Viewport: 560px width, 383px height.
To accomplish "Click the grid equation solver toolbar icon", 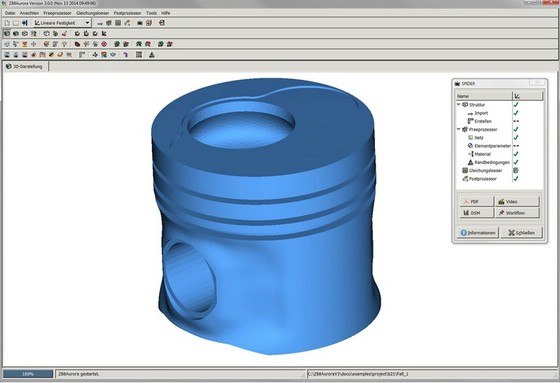I will click(x=118, y=23).
